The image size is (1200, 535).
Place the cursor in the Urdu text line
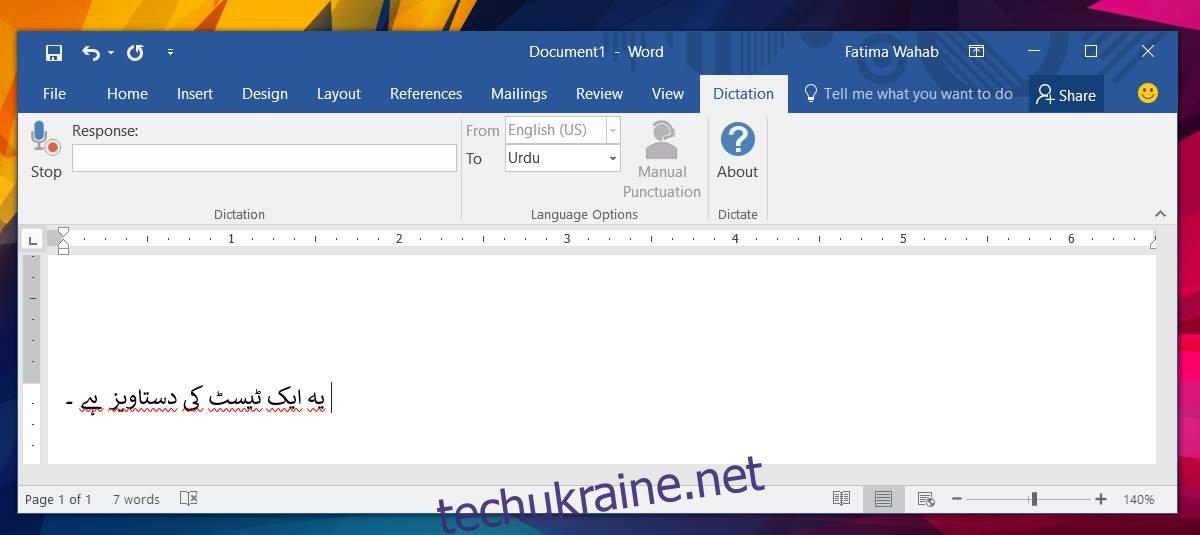pos(196,398)
